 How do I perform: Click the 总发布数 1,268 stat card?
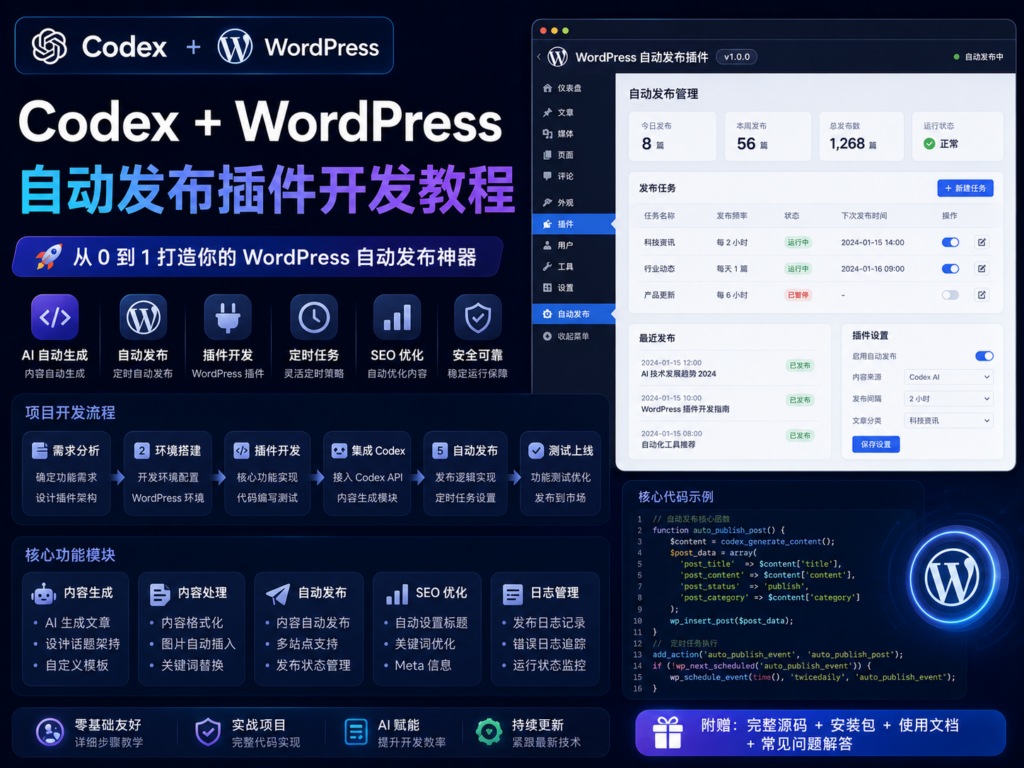coord(861,136)
